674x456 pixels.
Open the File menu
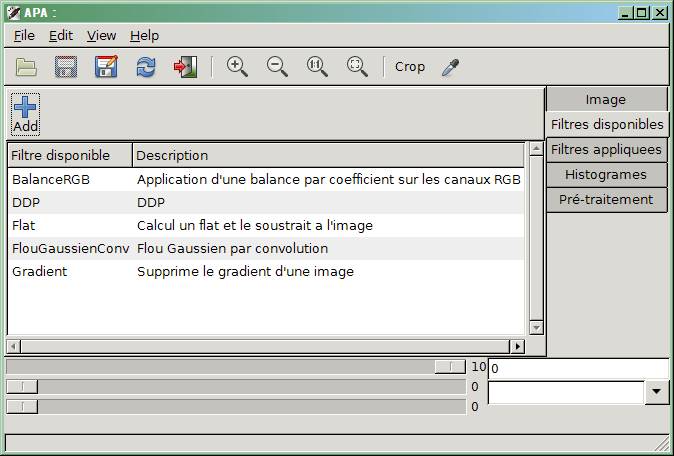pyautogui.click(x=24, y=36)
